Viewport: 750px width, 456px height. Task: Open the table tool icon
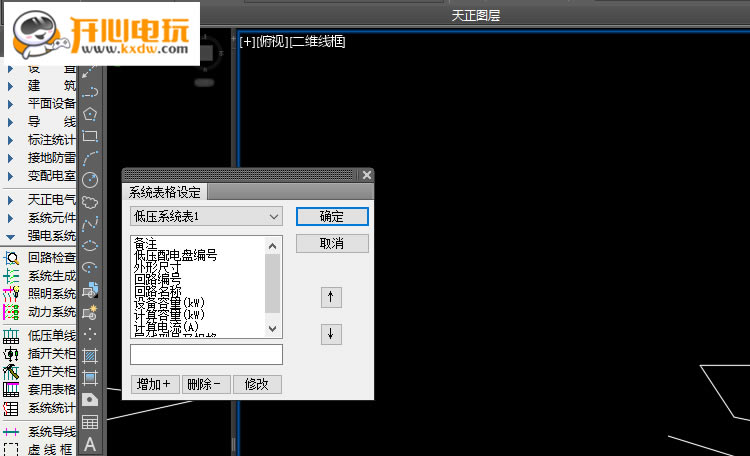coord(90,422)
